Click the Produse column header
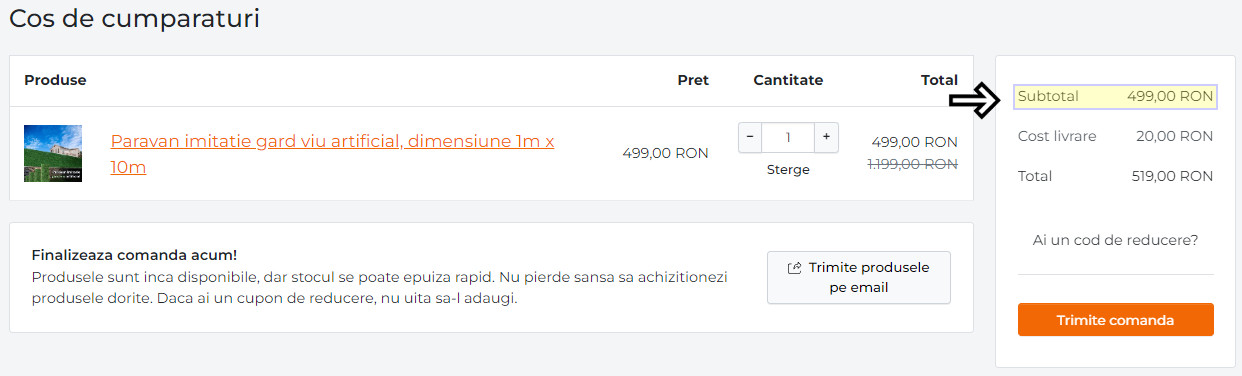The height and width of the screenshot is (376, 1242). coord(55,80)
